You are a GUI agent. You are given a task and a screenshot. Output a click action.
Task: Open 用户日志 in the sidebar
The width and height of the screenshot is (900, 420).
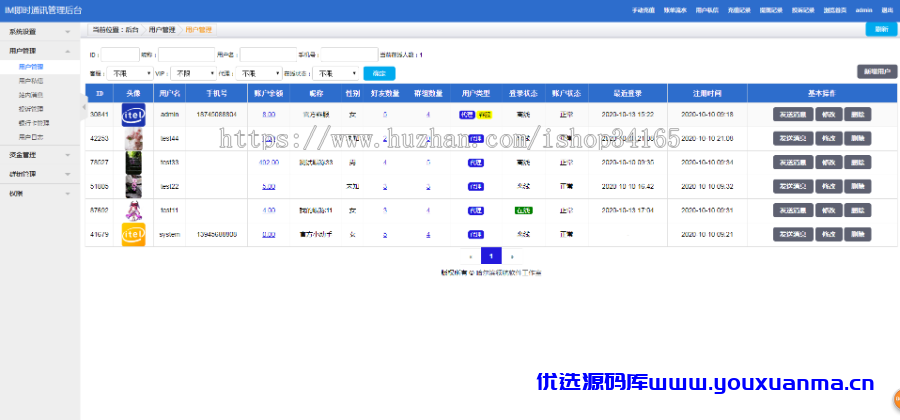[31, 137]
